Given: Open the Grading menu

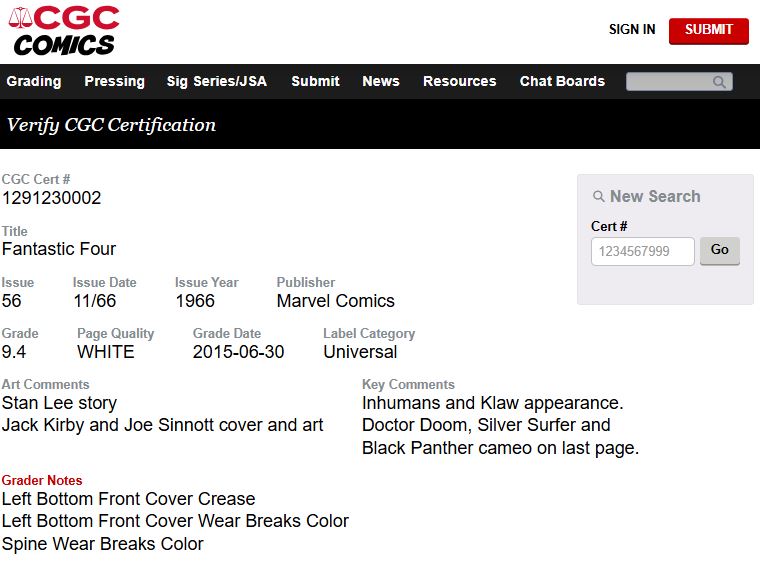Looking at the screenshot, I should pyautogui.click(x=34, y=81).
